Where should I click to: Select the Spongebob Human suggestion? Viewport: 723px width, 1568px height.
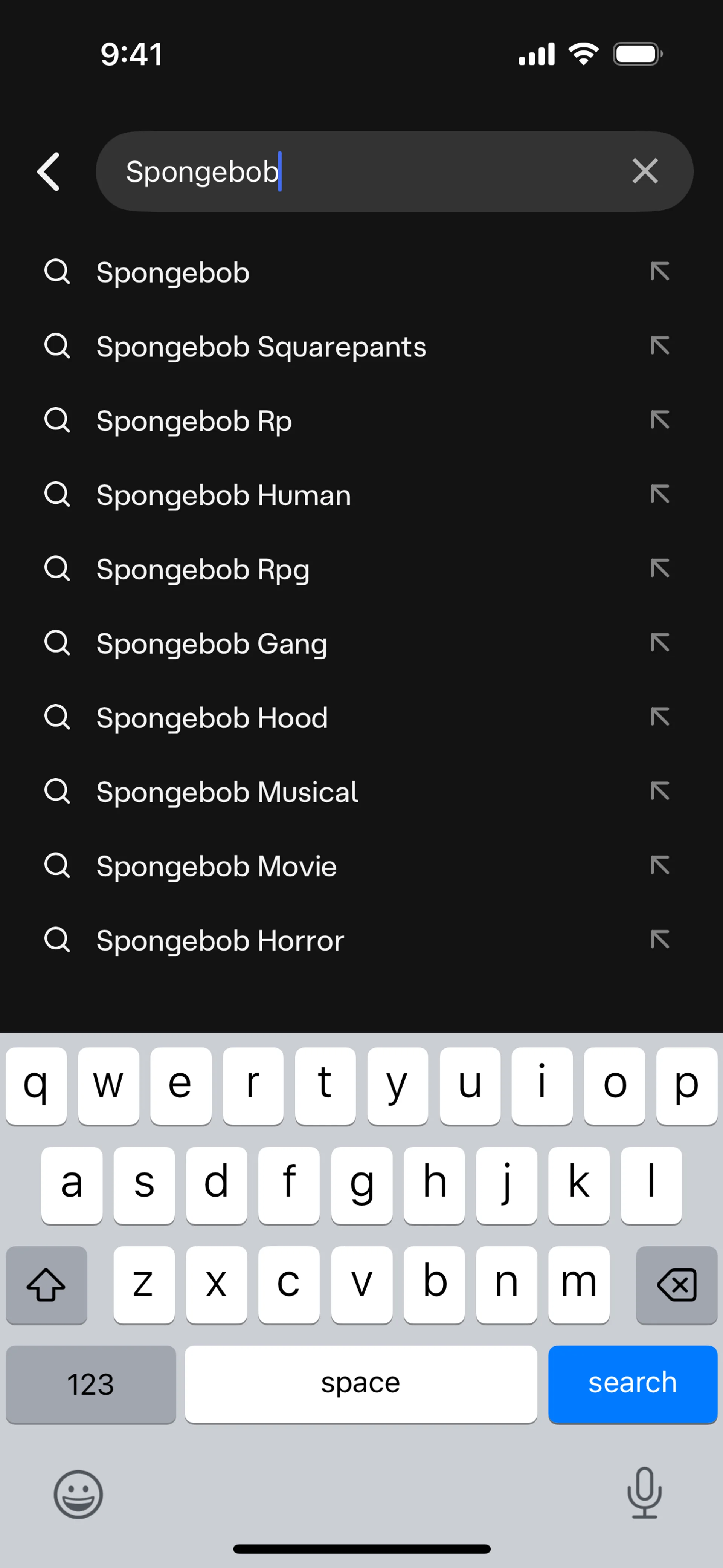click(x=223, y=495)
